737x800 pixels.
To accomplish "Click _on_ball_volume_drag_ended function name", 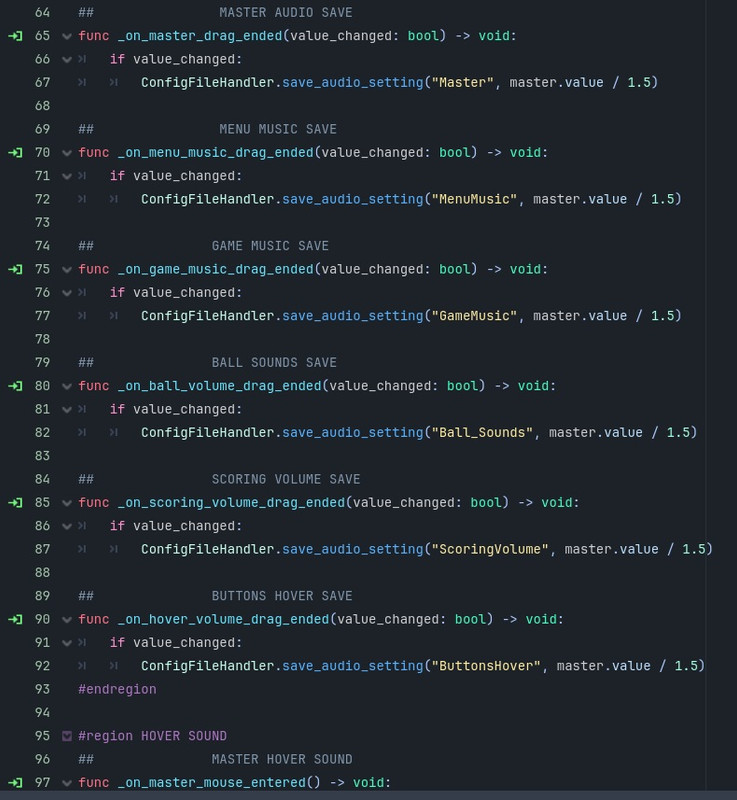I will (x=220, y=386).
